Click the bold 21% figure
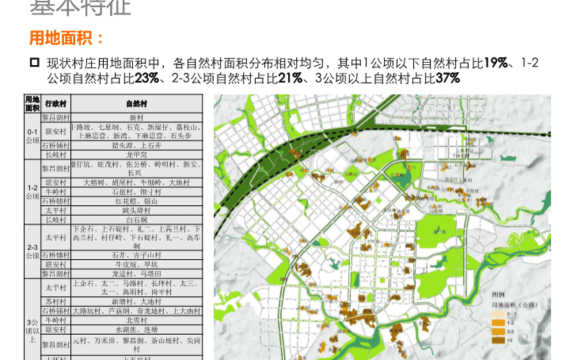Image resolution: width=570 pixels, height=360 pixels. 290,78
